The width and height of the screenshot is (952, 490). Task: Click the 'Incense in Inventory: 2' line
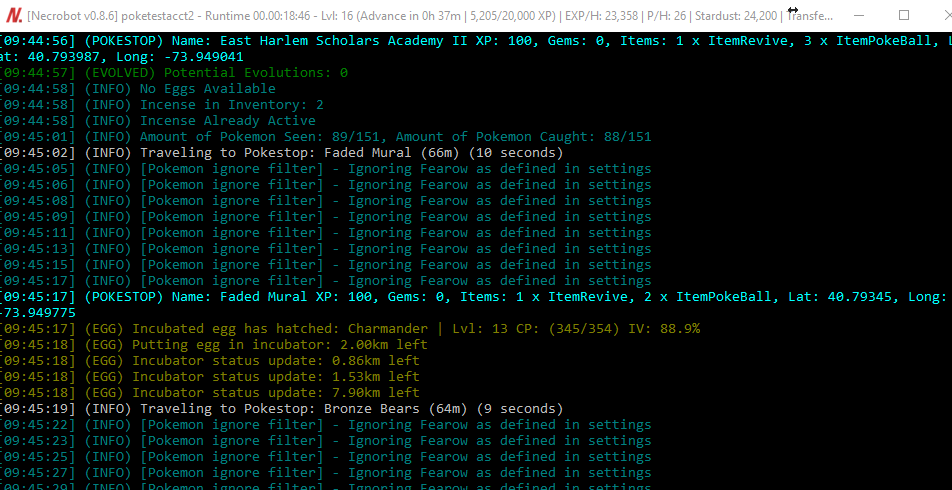(162, 105)
